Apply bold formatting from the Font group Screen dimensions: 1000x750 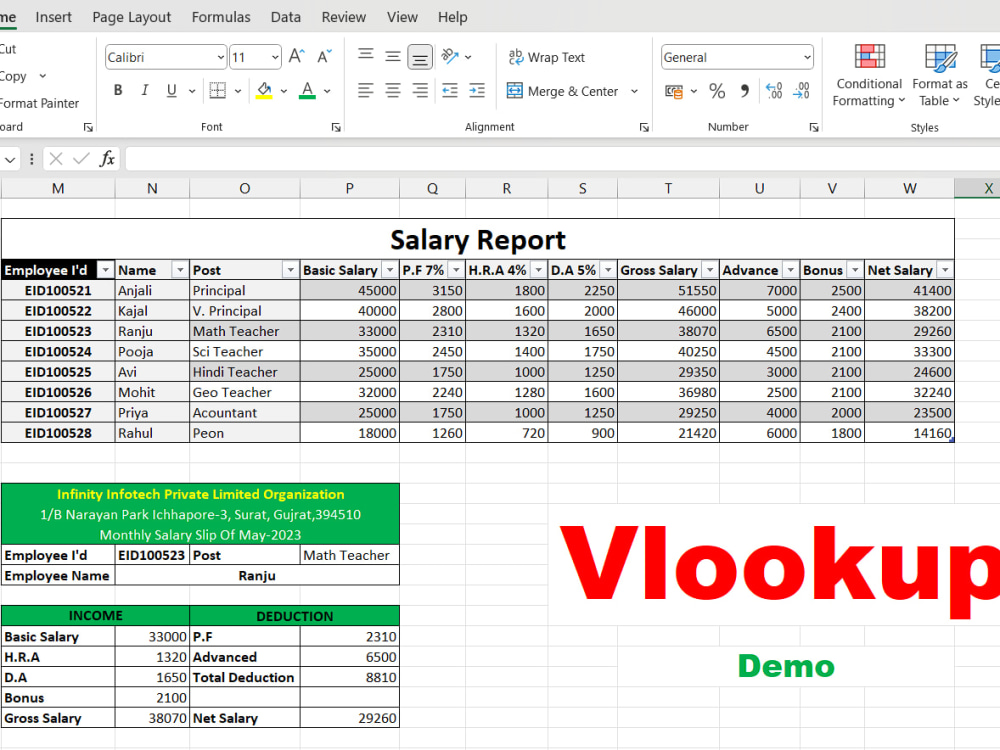[117, 89]
